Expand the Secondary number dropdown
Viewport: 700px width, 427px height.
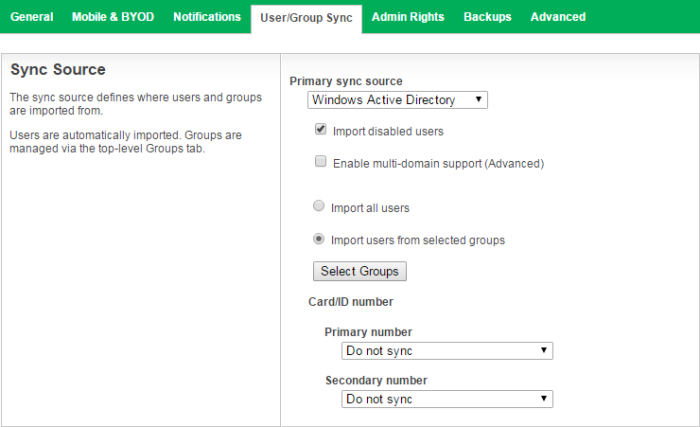[x=447, y=399]
